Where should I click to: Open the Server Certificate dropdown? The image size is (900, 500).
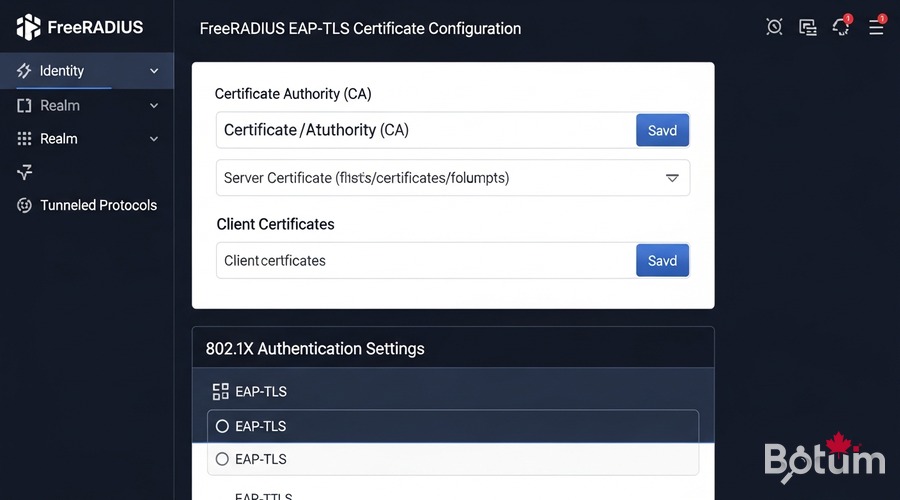(x=453, y=178)
